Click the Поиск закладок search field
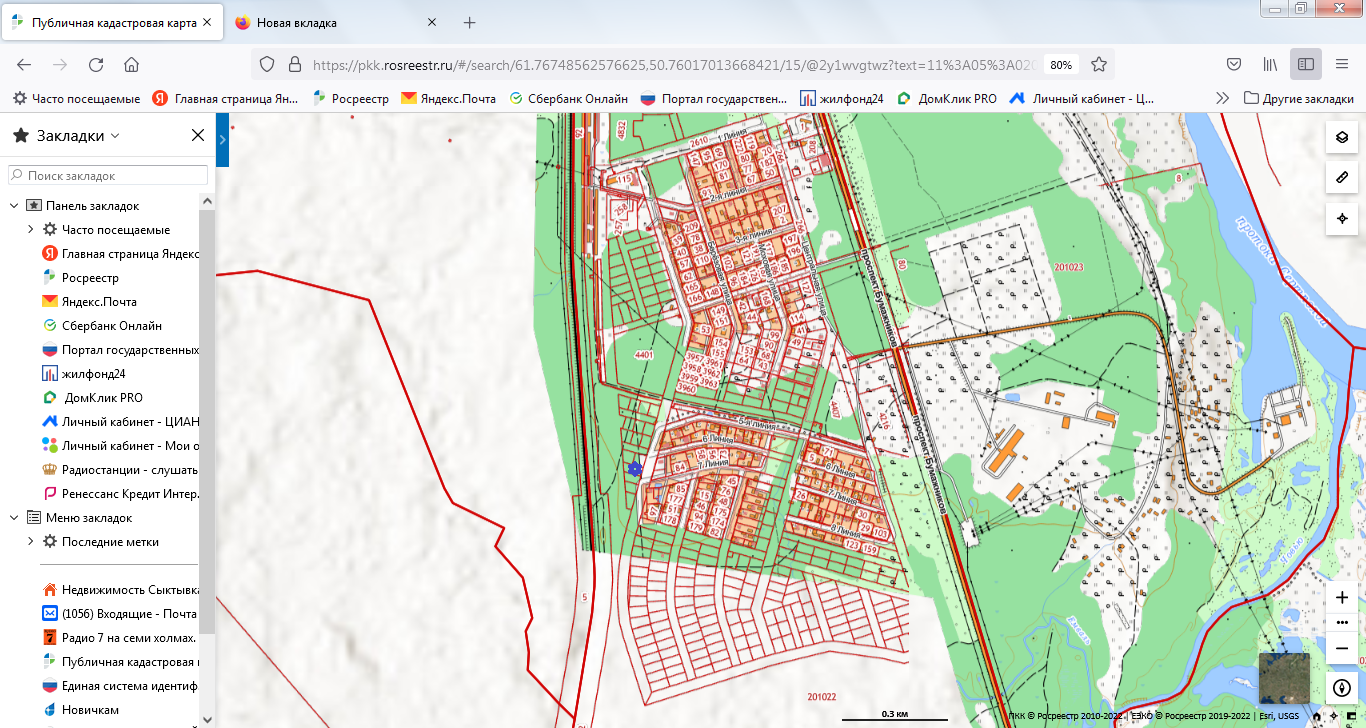The width and height of the screenshot is (1366, 728). point(108,175)
